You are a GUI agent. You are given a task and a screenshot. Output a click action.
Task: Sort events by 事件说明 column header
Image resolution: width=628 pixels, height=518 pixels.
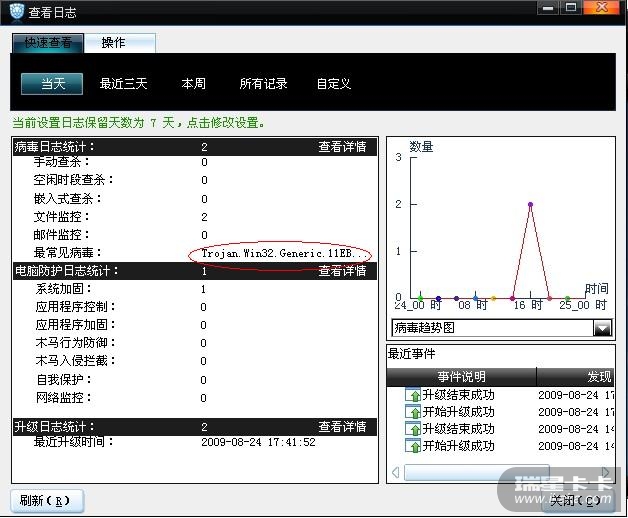click(461, 377)
